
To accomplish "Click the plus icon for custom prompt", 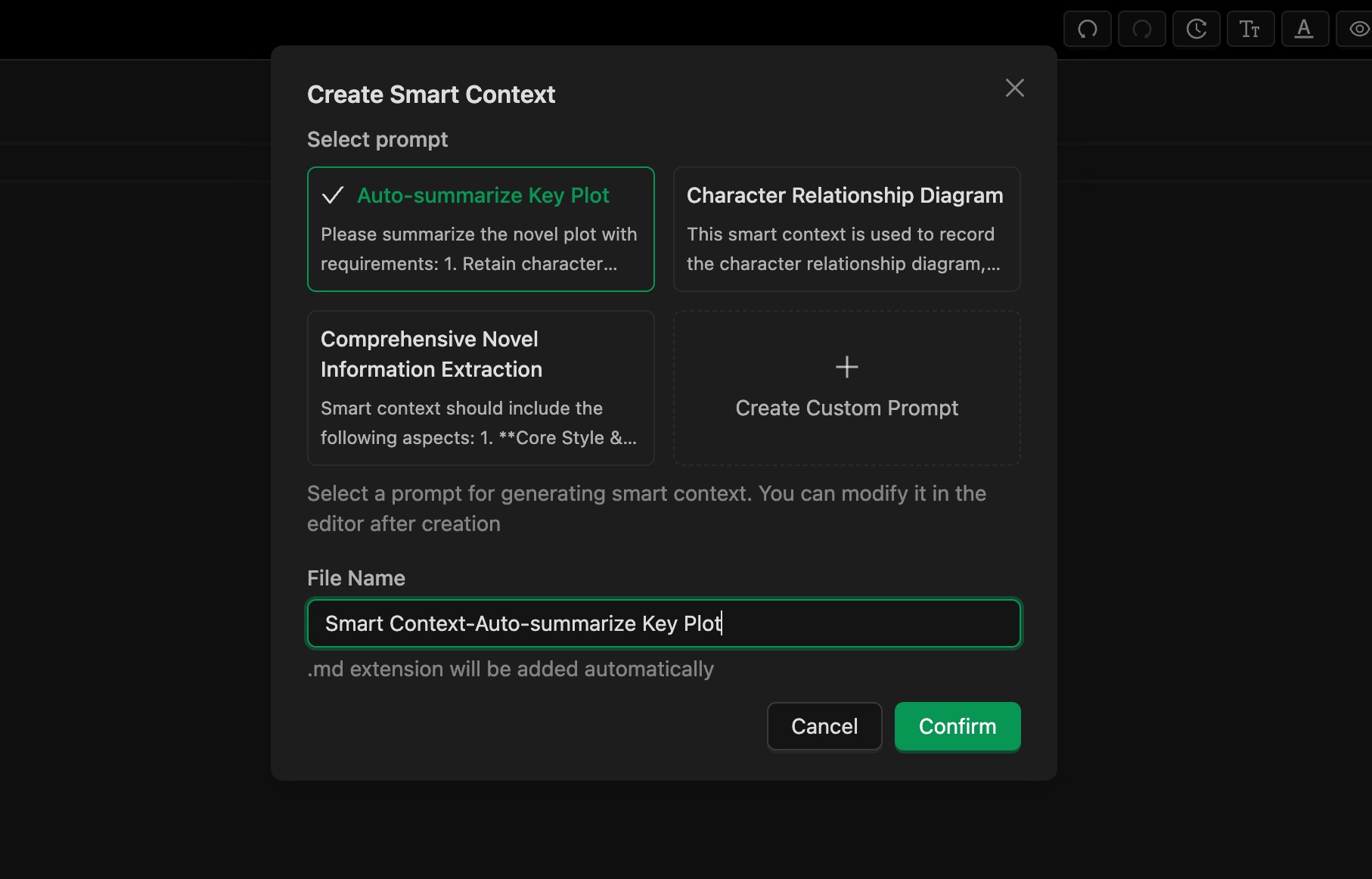I will [846, 367].
